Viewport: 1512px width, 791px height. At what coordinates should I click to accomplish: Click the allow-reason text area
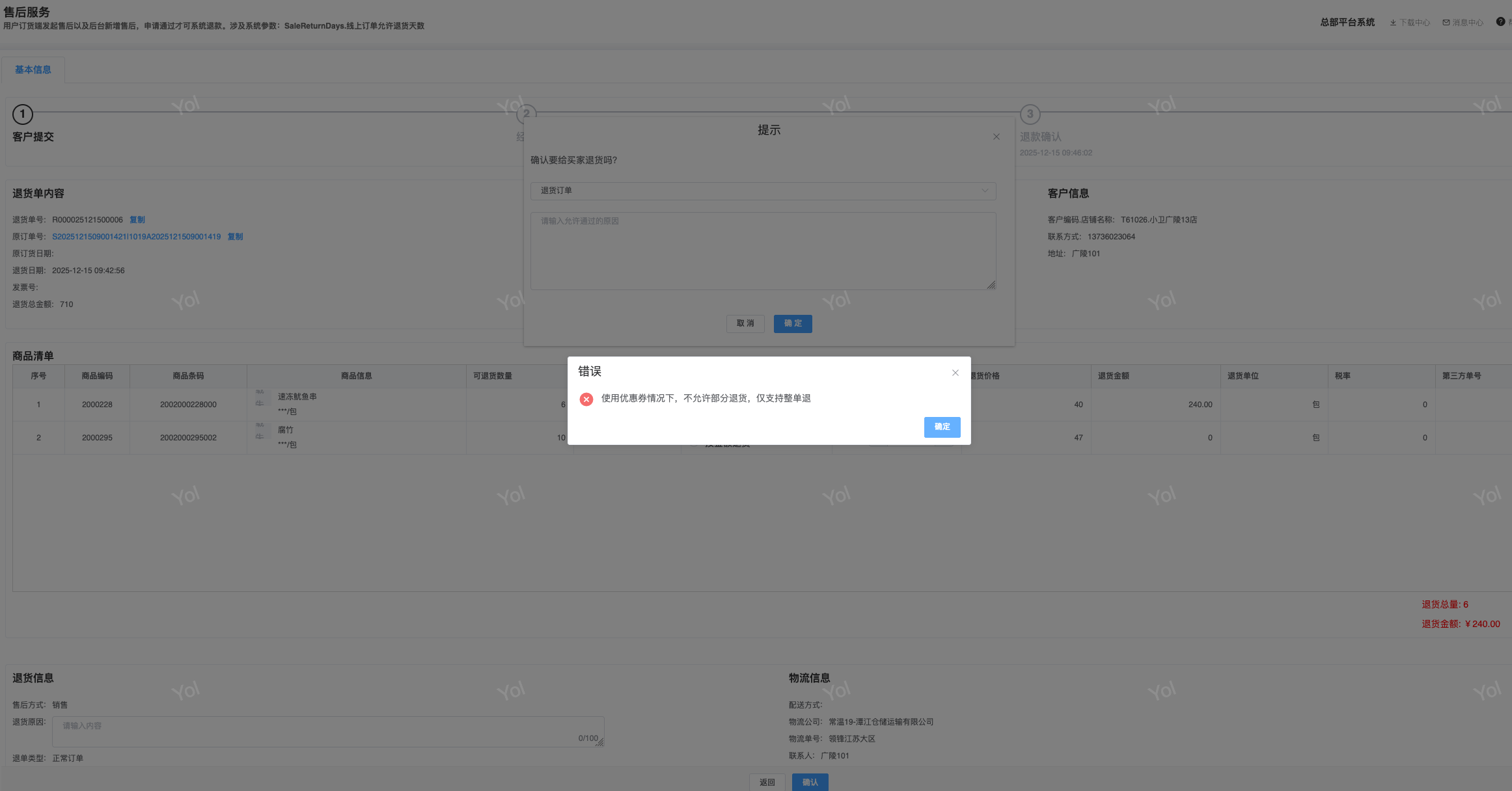point(763,250)
